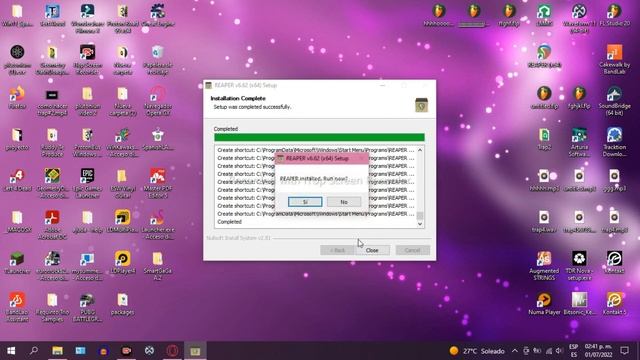This screenshot has width=640, height=360.
Task: Open the Bitsonic Keyzone desktop icon
Action: pyautogui.click(x=579, y=304)
